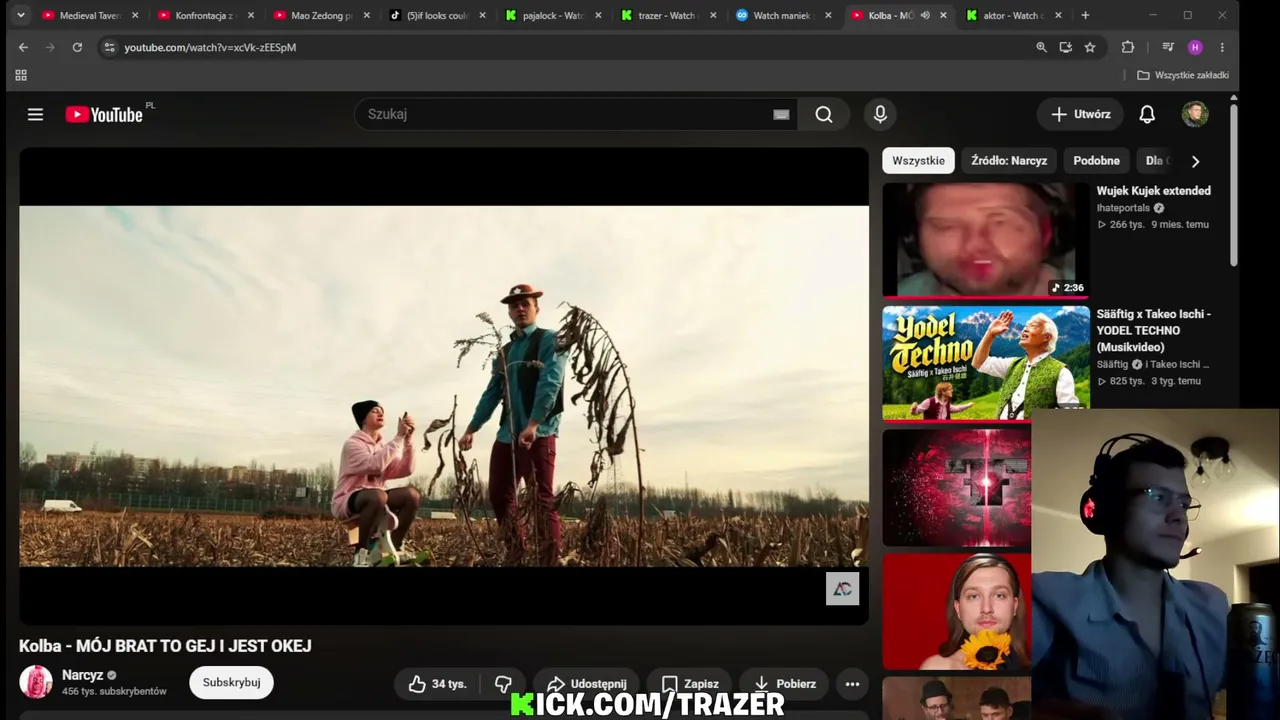
Task: Share the video via Udostępnij
Action: [x=586, y=684]
